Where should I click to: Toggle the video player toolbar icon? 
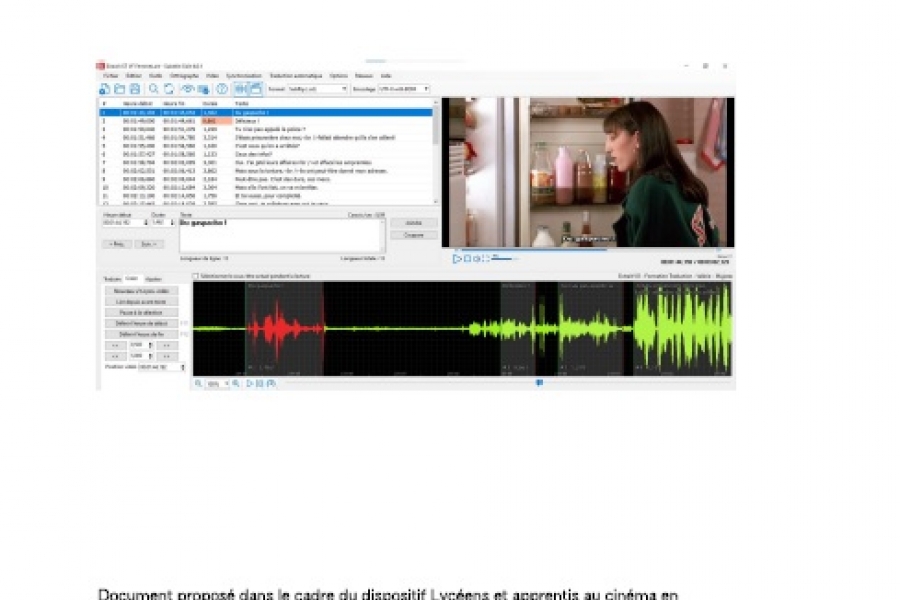point(254,89)
